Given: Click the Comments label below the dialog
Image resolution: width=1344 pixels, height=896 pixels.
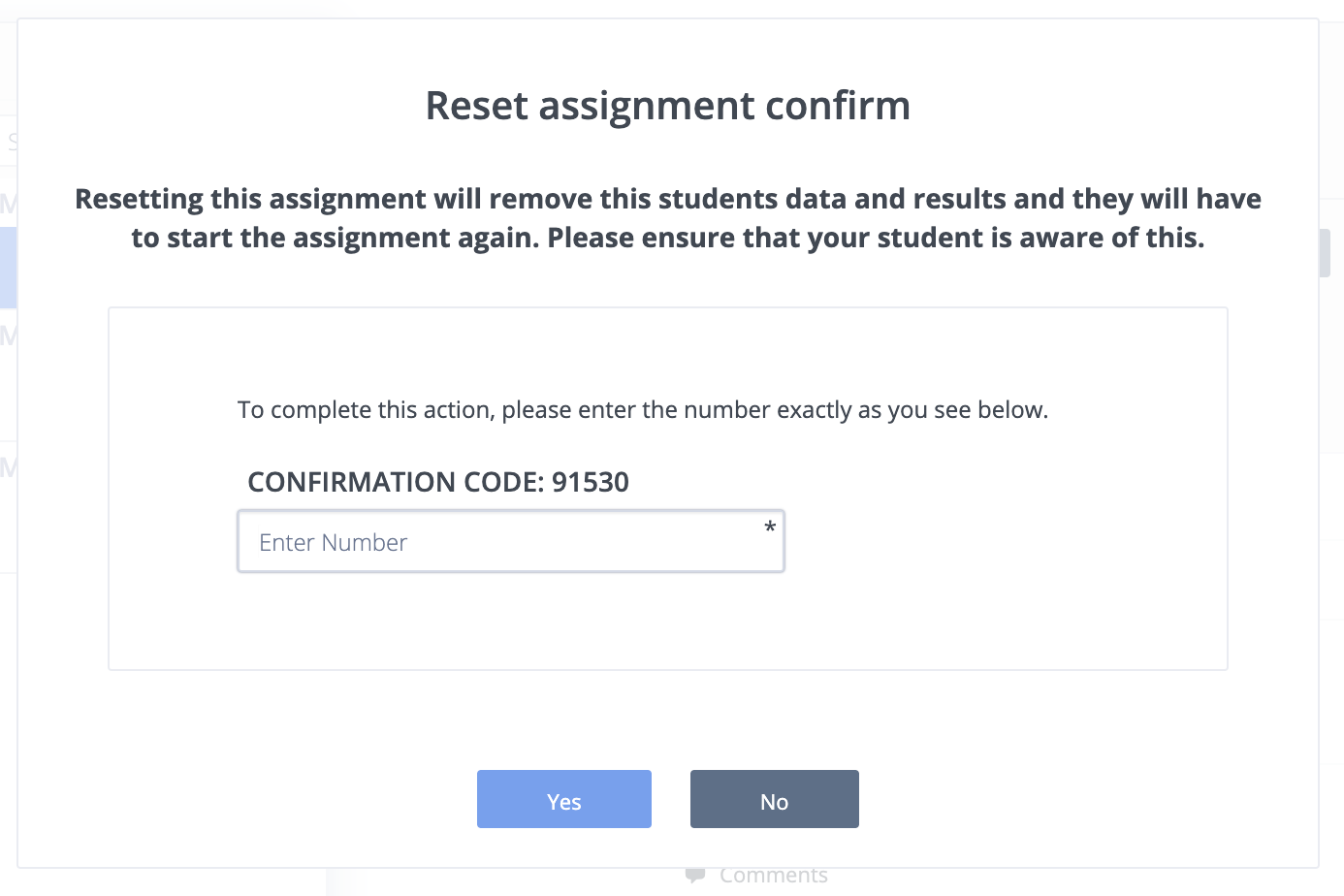Looking at the screenshot, I should click(x=773, y=876).
